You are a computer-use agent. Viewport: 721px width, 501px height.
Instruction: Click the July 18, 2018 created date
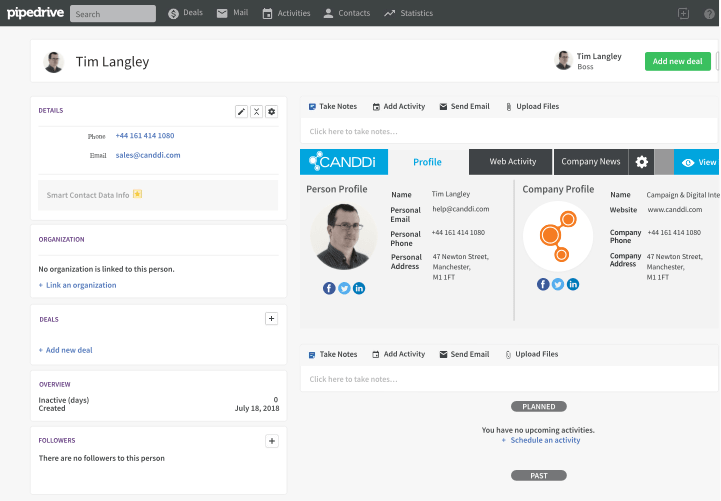257,408
